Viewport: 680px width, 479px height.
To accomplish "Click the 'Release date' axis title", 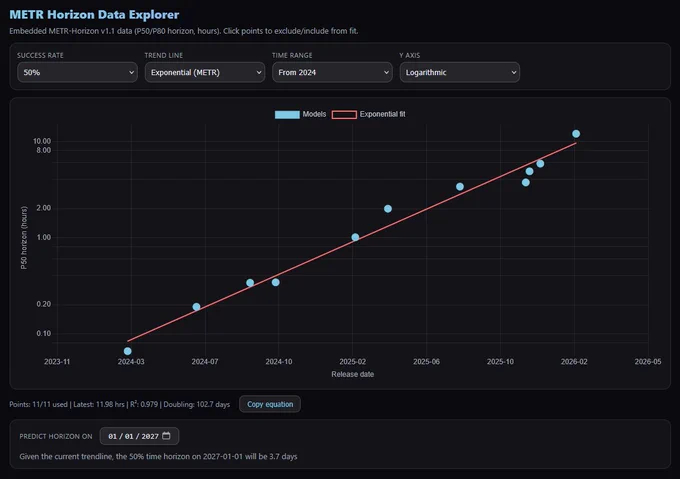I will click(x=353, y=374).
